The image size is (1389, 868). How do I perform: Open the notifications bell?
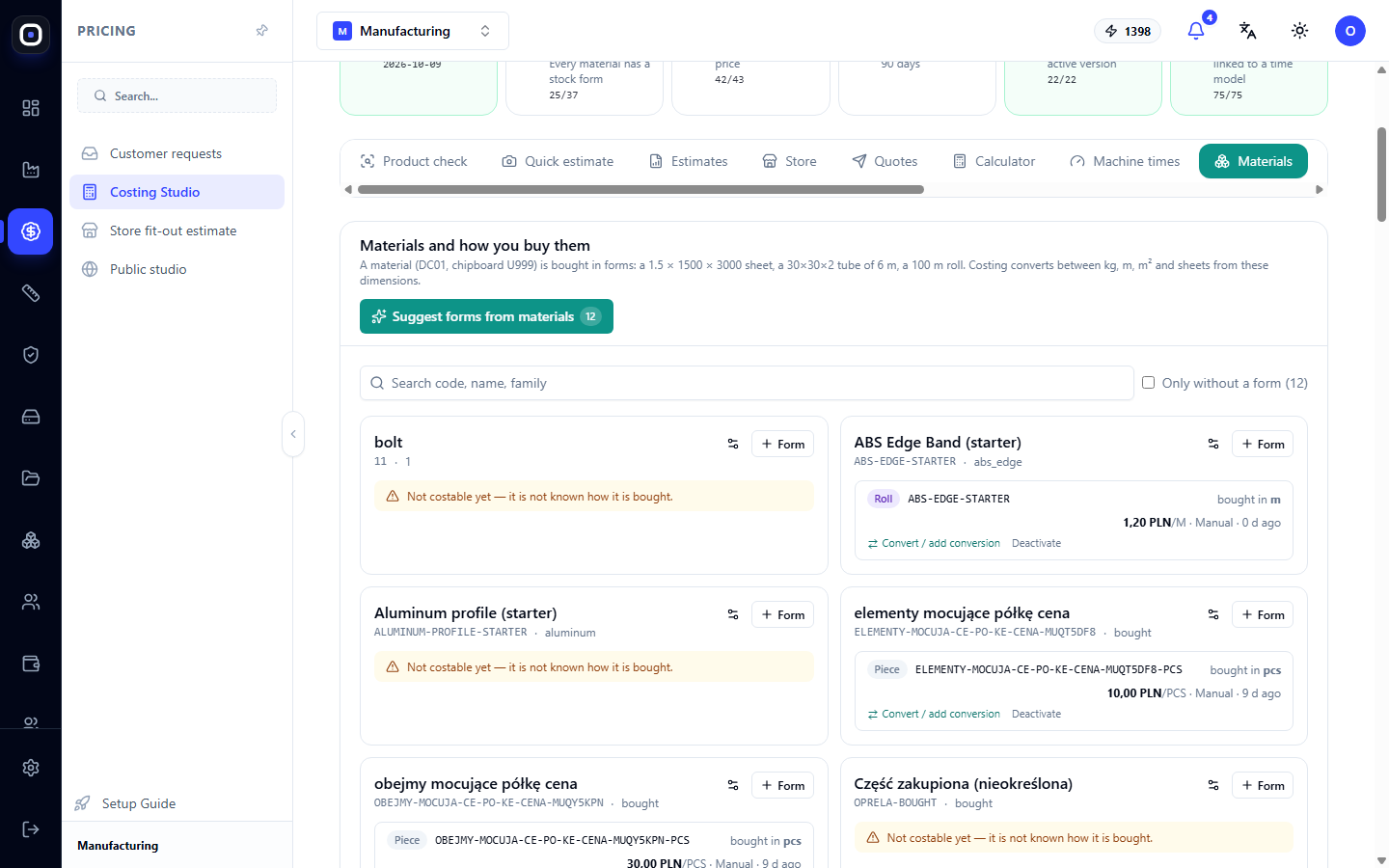click(x=1196, y=31)
